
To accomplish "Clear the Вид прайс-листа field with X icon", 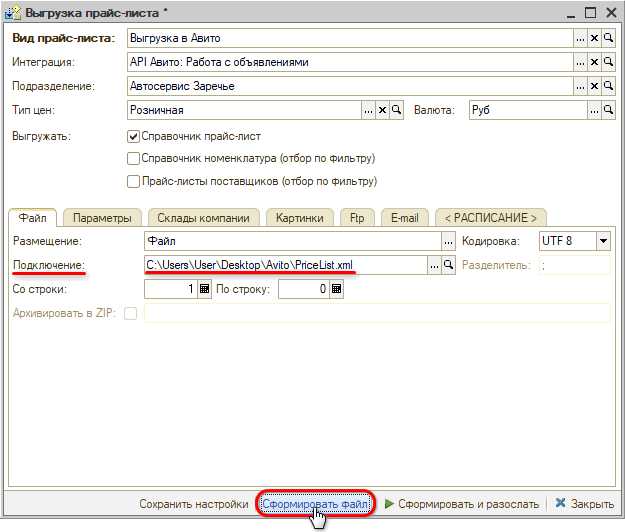I will [x=594, y=38].
